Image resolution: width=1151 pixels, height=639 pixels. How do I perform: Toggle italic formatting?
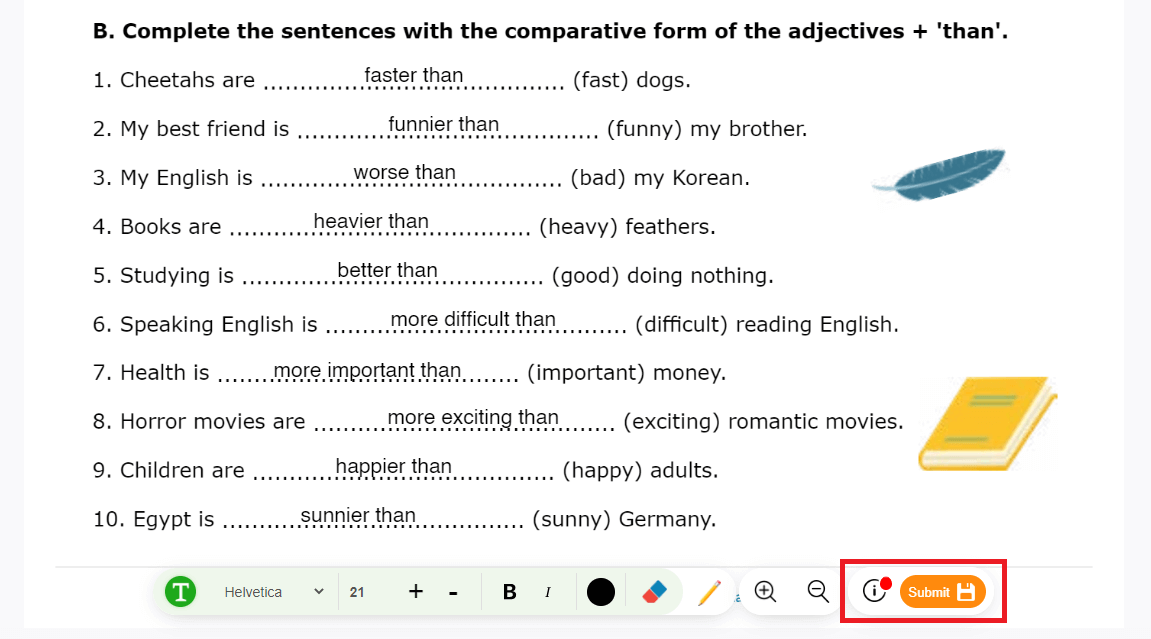point(547,592)
